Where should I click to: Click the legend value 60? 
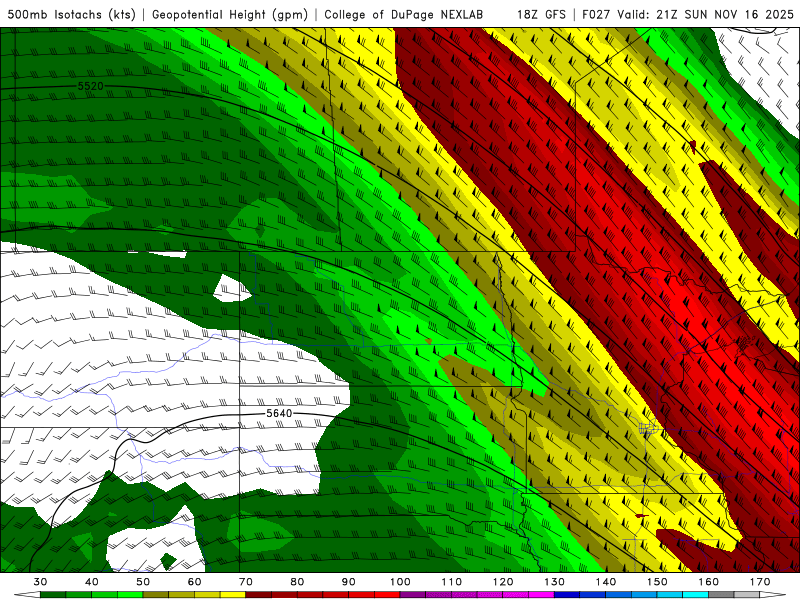(194, 582)
